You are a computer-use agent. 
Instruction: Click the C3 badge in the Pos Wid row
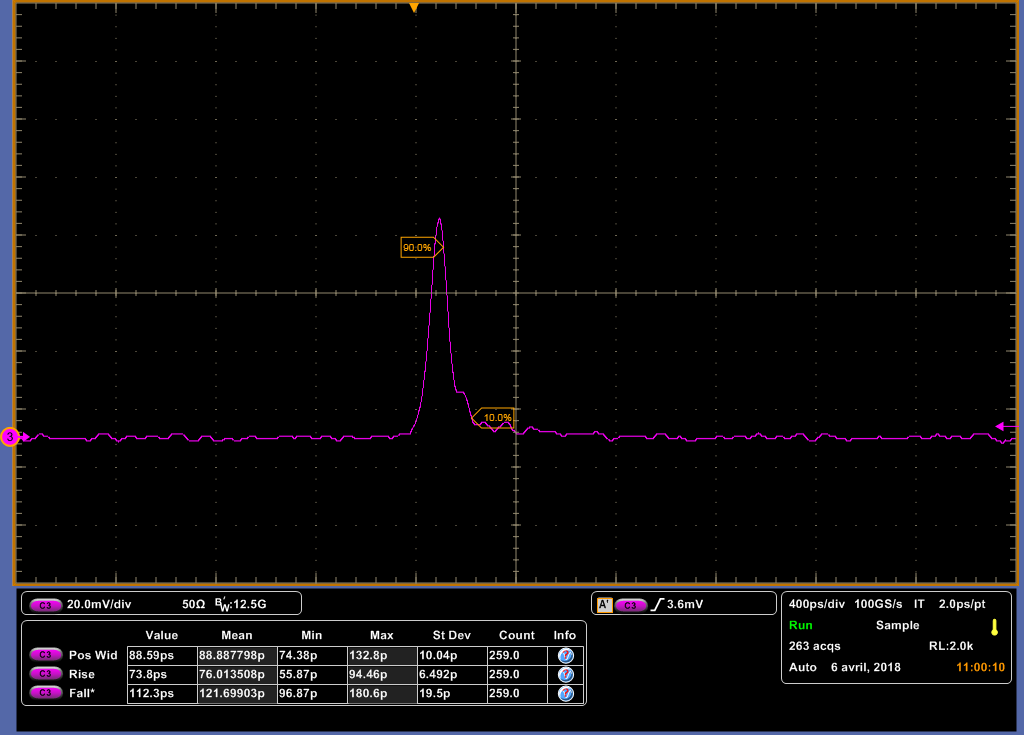[x=45, y=654]
